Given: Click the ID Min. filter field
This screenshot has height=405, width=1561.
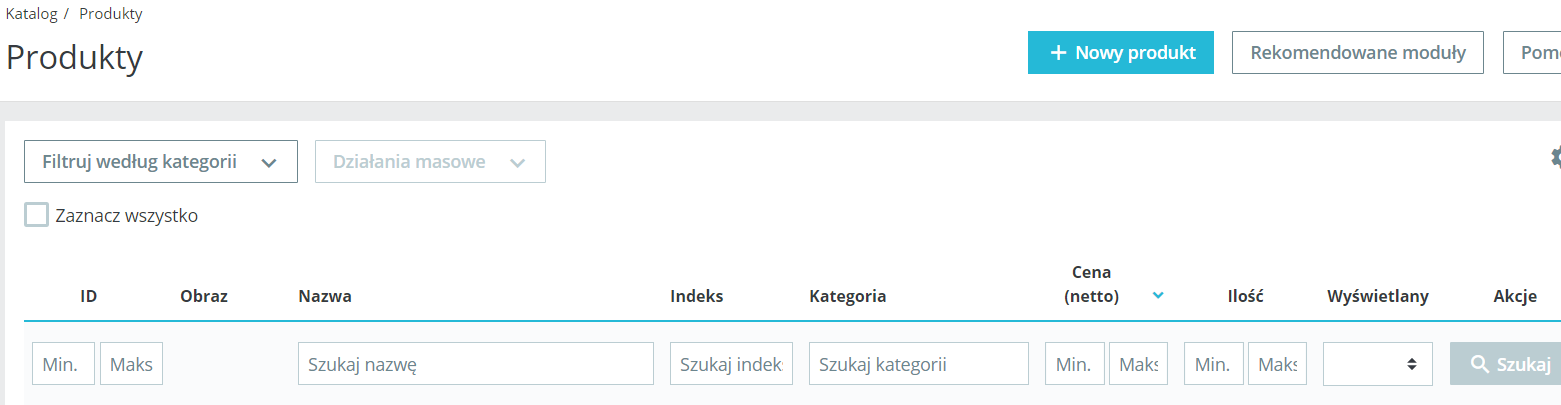Looking at the screenshot, I should pyautogui.click(x=64, y=364).
